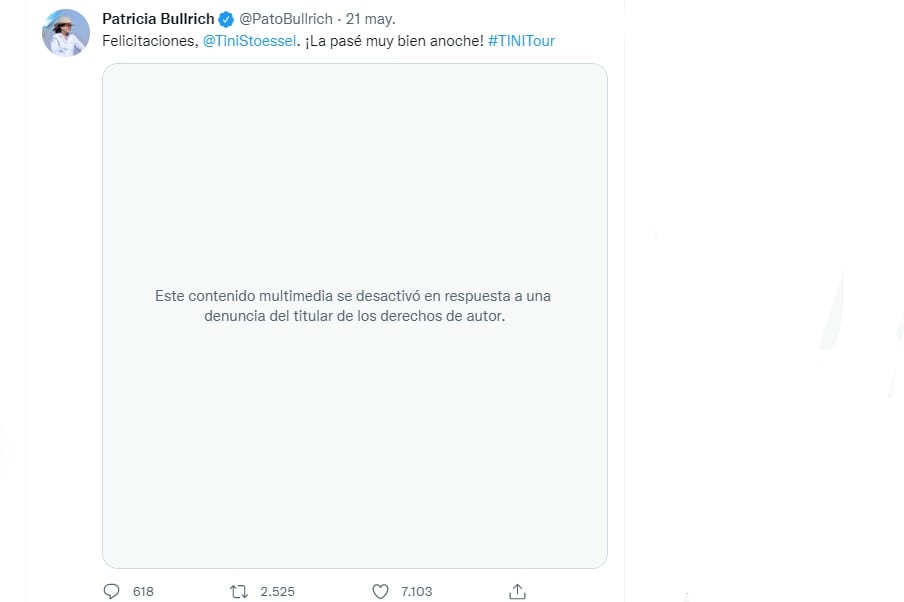Open replies using the speech bubble icon

pyautogui.click(x=111, y=591)
